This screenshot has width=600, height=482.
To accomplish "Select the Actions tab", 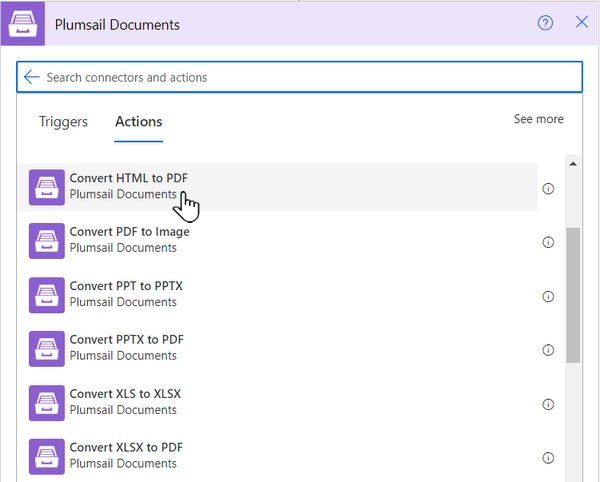I will (x=139, y=122).
